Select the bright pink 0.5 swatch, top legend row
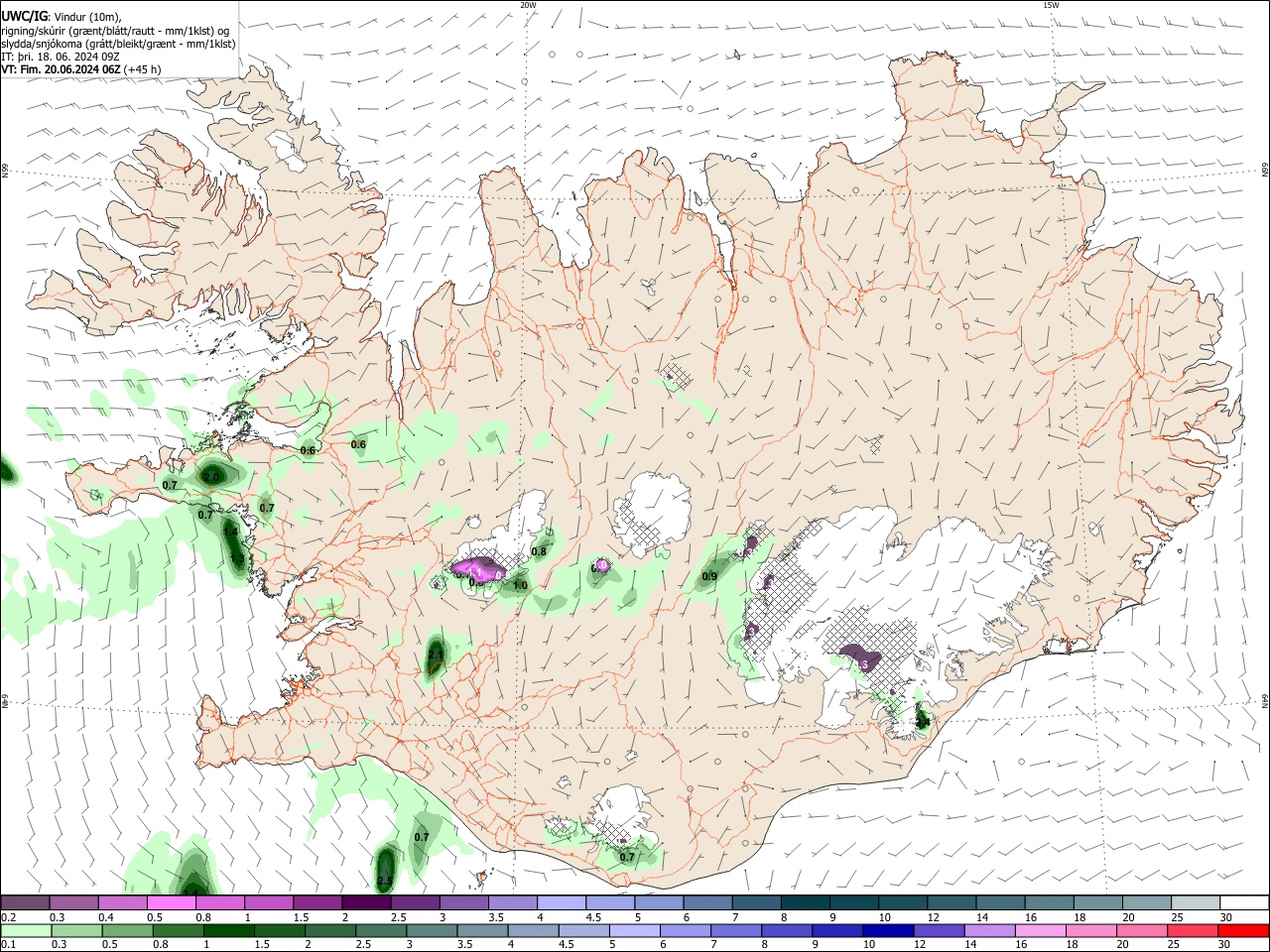This screenshot has height=952, width=1270. (171, 903)
